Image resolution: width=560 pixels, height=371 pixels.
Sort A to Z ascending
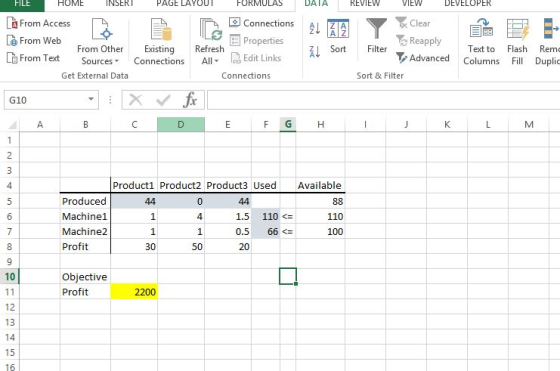point(315,29)
